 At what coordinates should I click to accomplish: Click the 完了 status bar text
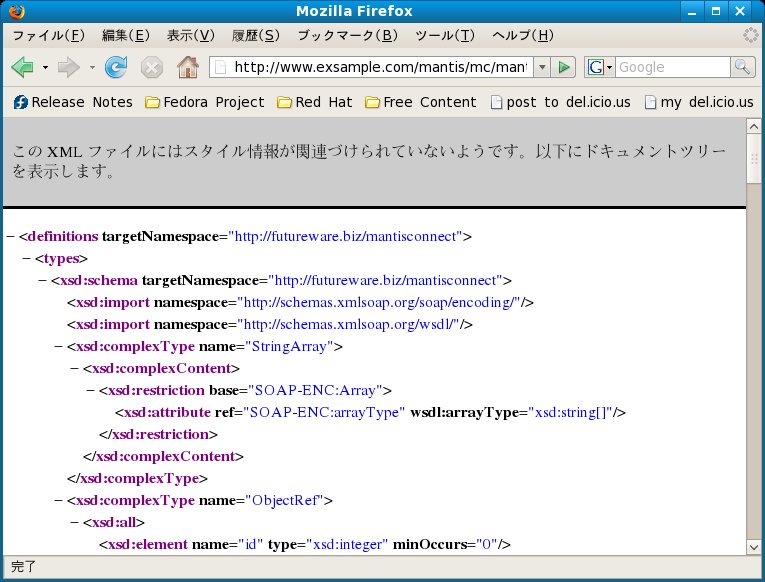click(23, 566)
